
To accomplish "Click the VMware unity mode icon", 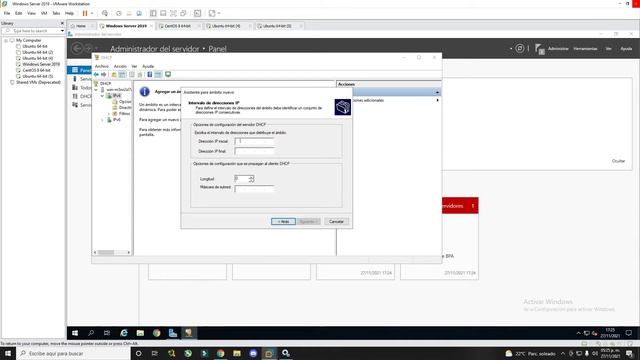I will point(184,13).
